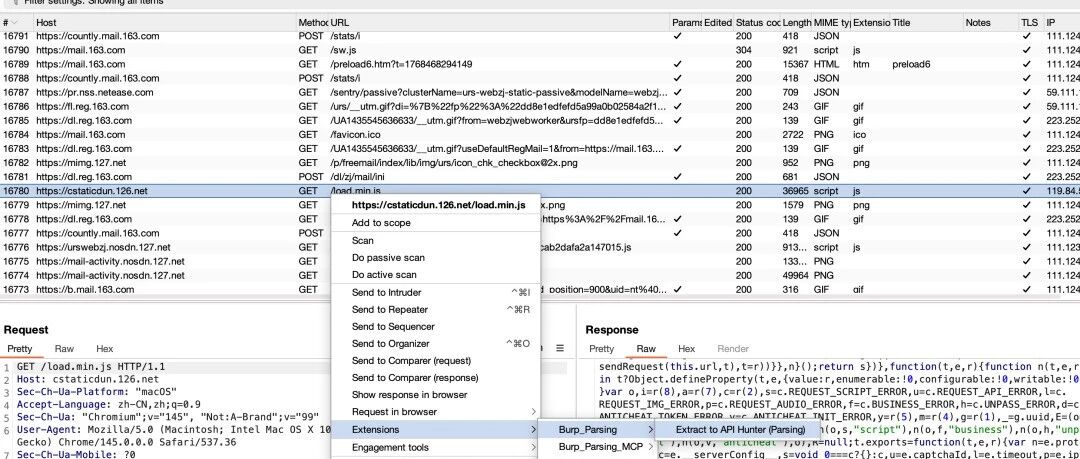Select Scan from the context menu
This screenshot has height=459, width=1080.
pyautogui.click(x=362, y=241)
